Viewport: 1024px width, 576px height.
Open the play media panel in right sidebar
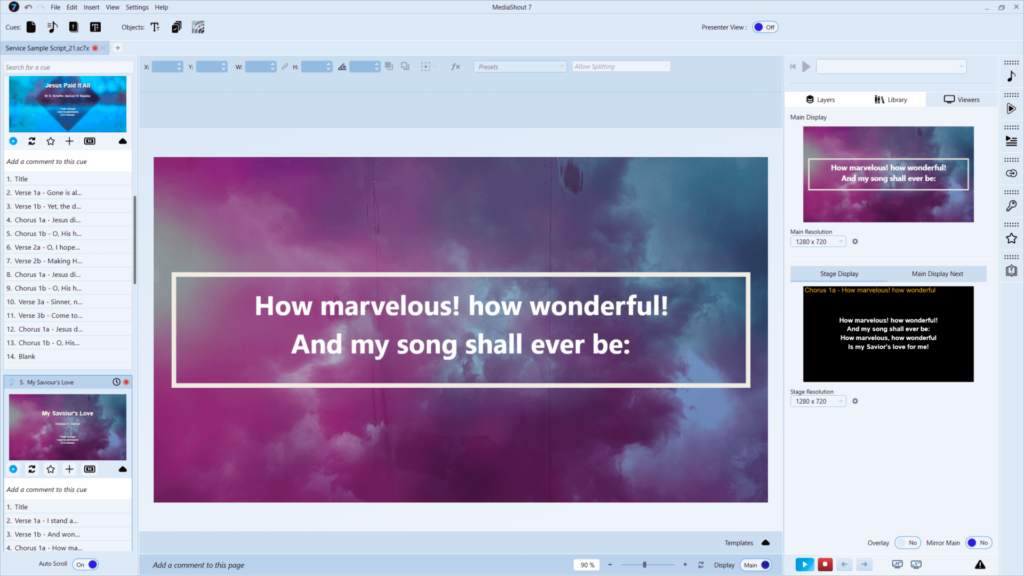point(1012,108)
